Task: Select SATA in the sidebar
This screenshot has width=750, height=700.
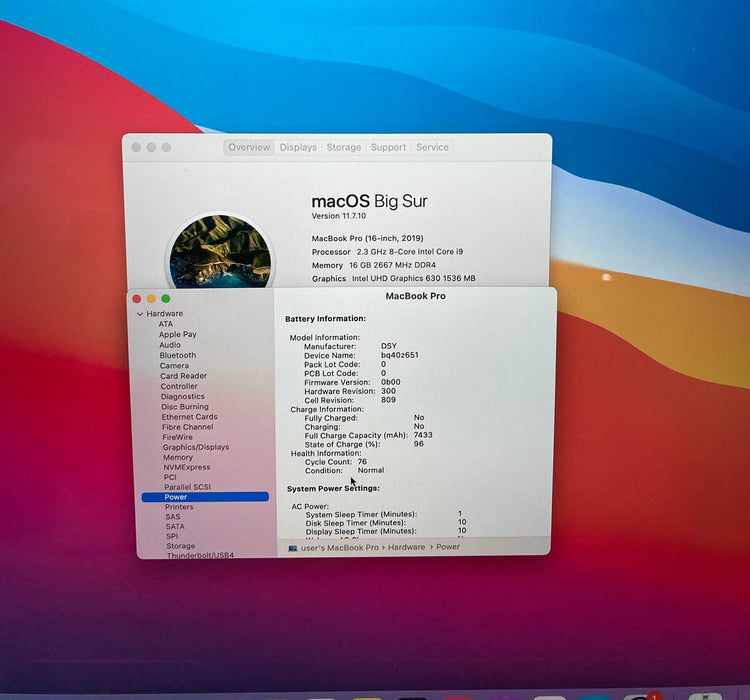Action: pyautogui.click(x=175, y=526)
